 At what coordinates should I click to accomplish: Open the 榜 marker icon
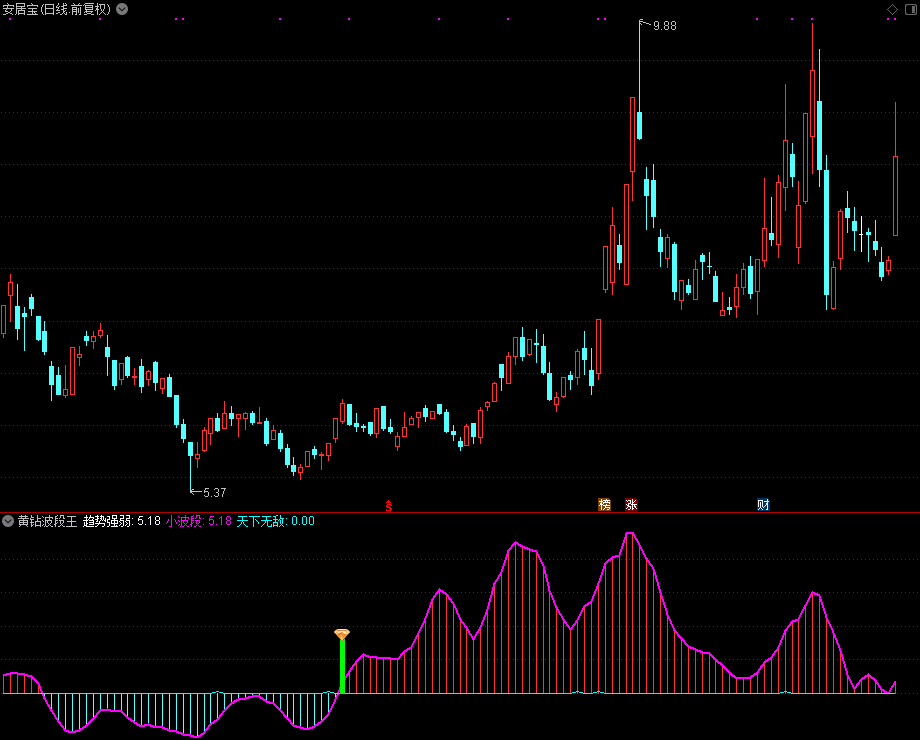pyautogui.click(x=604, y=505)
